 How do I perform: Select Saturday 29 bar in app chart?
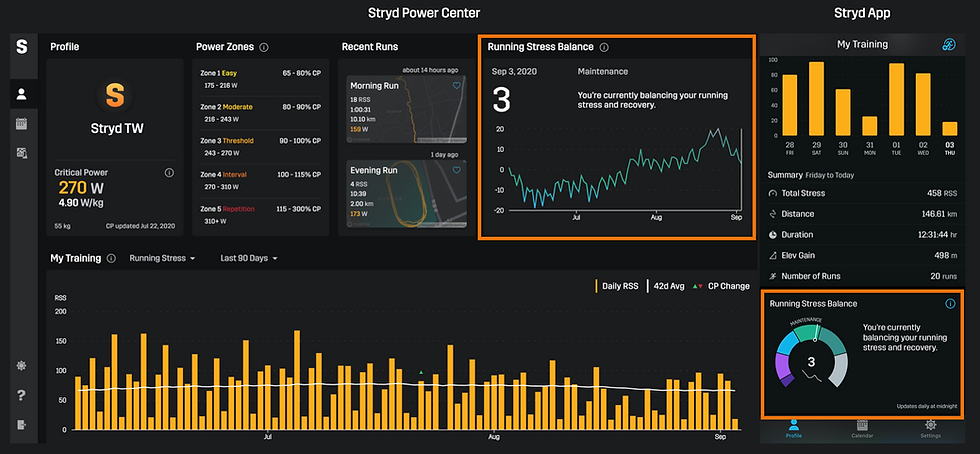(816, 99)
